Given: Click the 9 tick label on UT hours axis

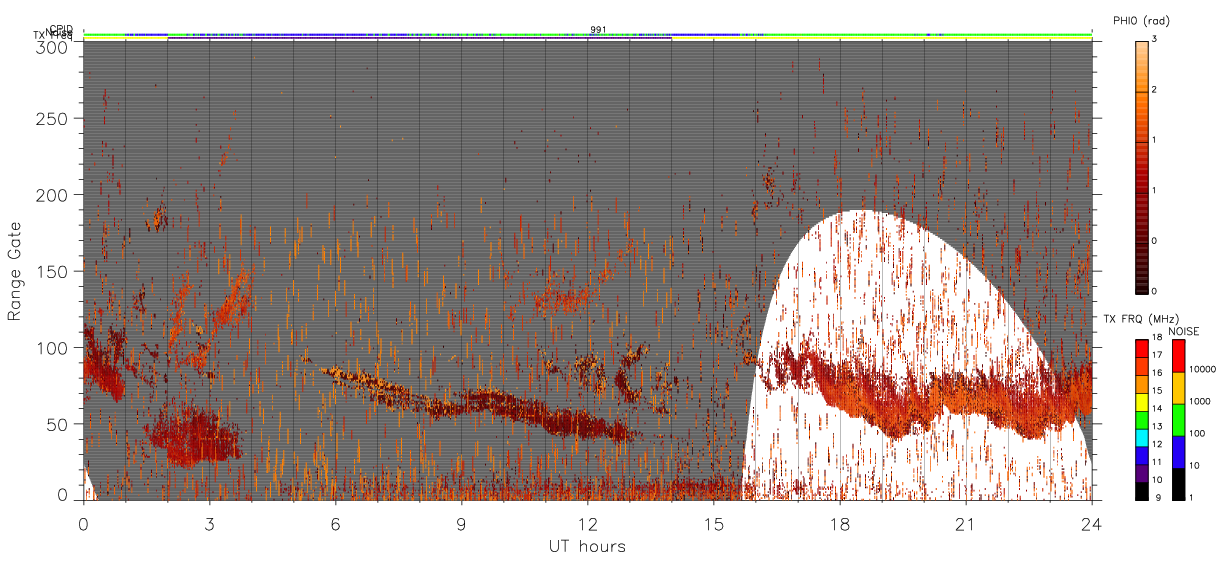Looking at the screenshot, I should click(462, 524).
